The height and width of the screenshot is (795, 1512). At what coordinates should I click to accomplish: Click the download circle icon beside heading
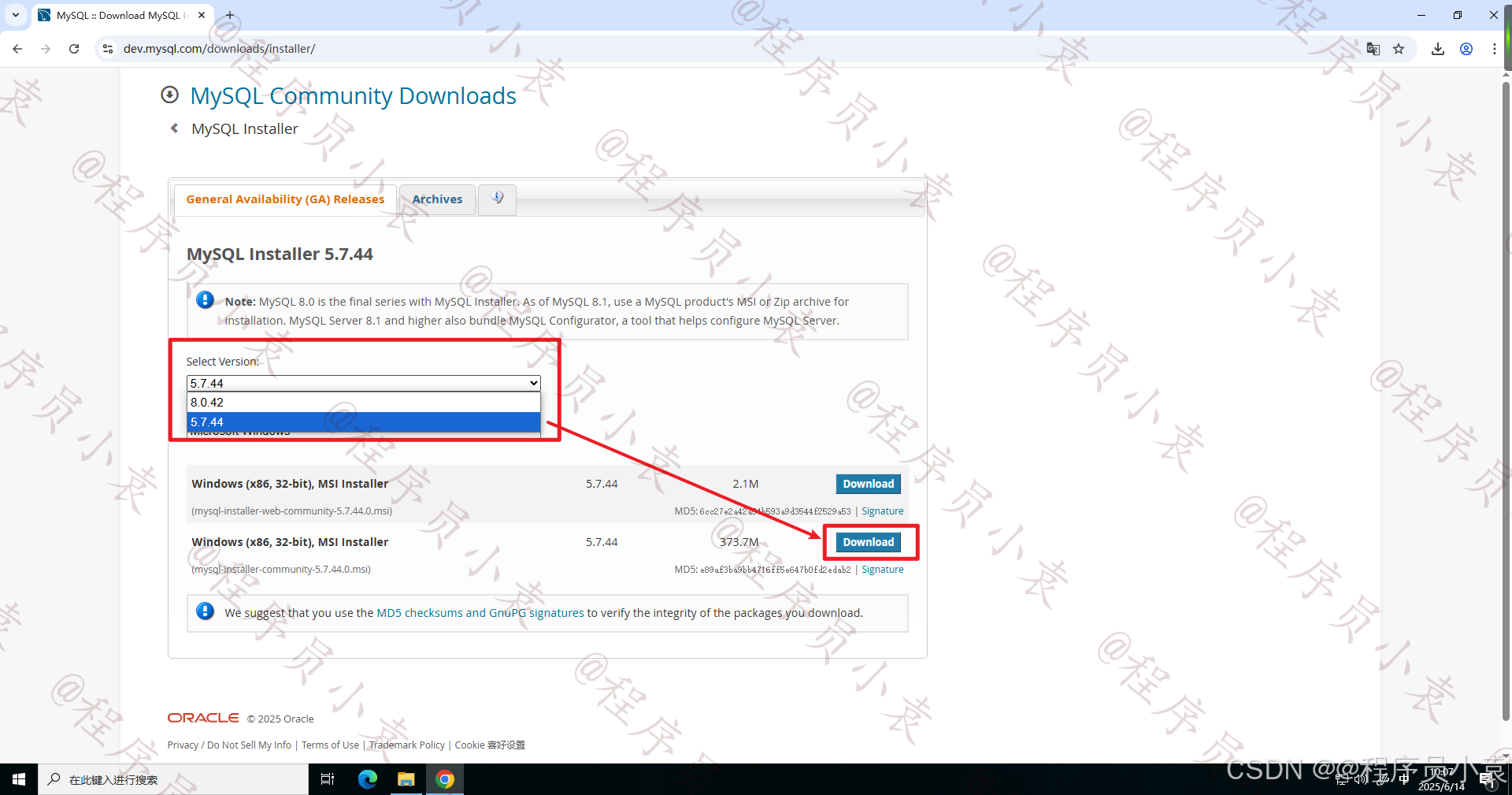[x=169, y=95]
